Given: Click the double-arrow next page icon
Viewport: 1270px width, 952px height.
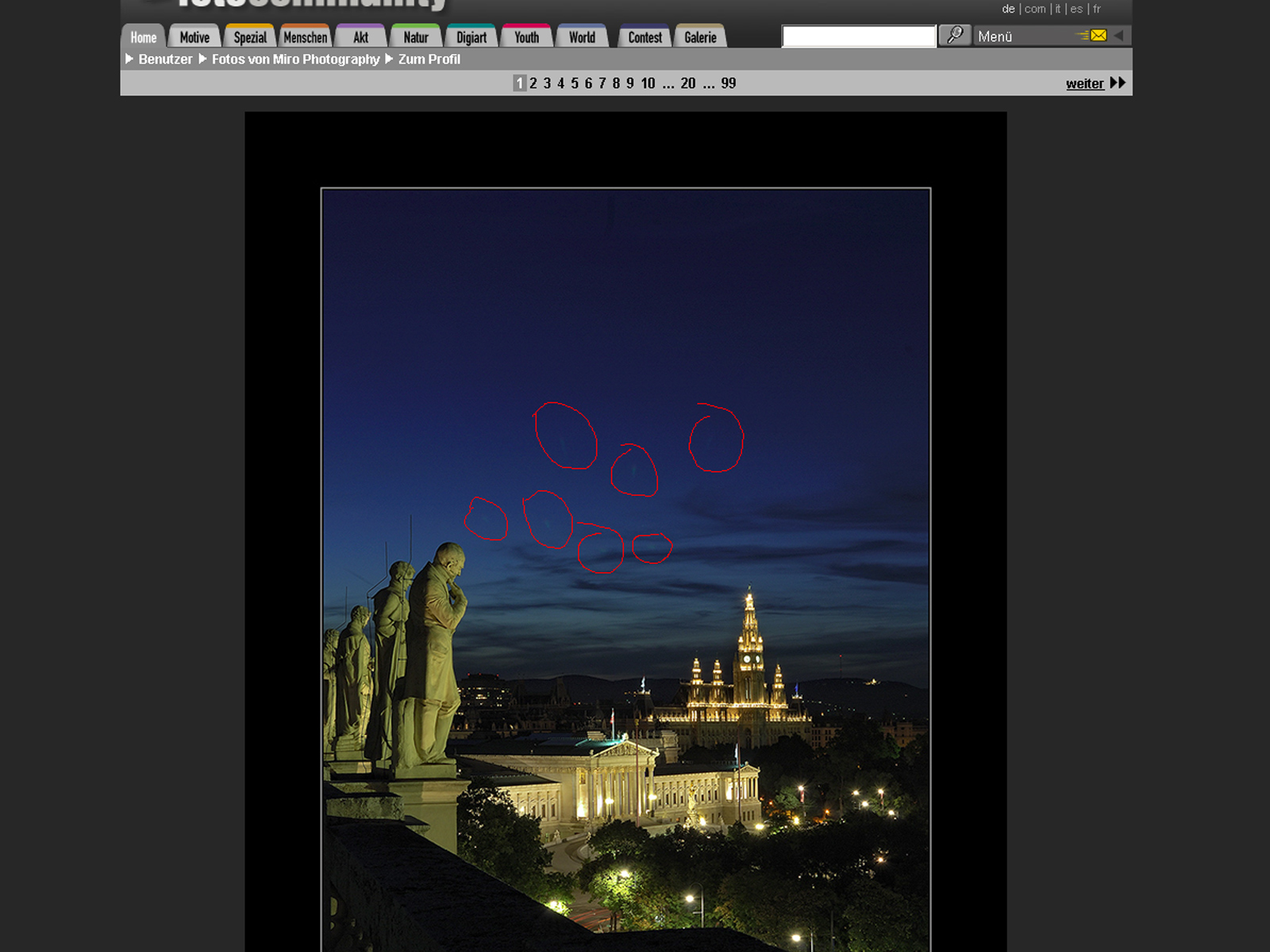Looking at the screenshot, I should (x=1118, y=83).
